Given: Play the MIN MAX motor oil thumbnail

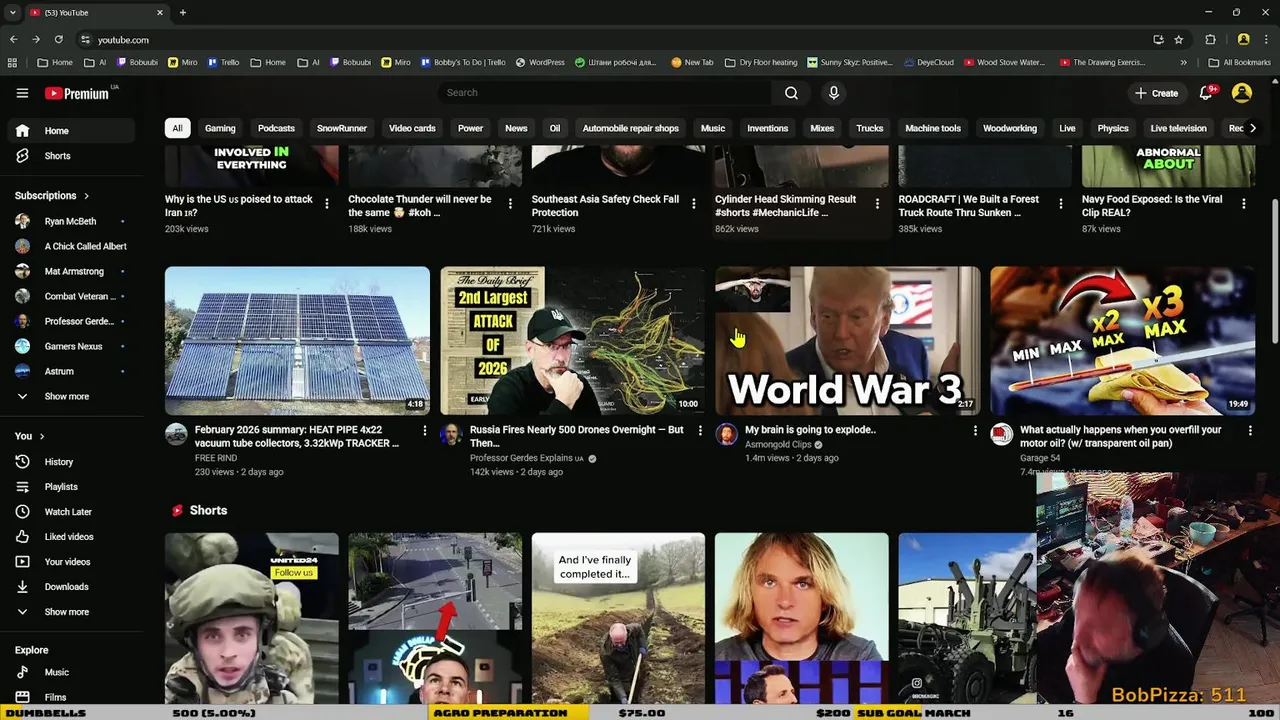Looking at the screenshot, I should 1123,340.
